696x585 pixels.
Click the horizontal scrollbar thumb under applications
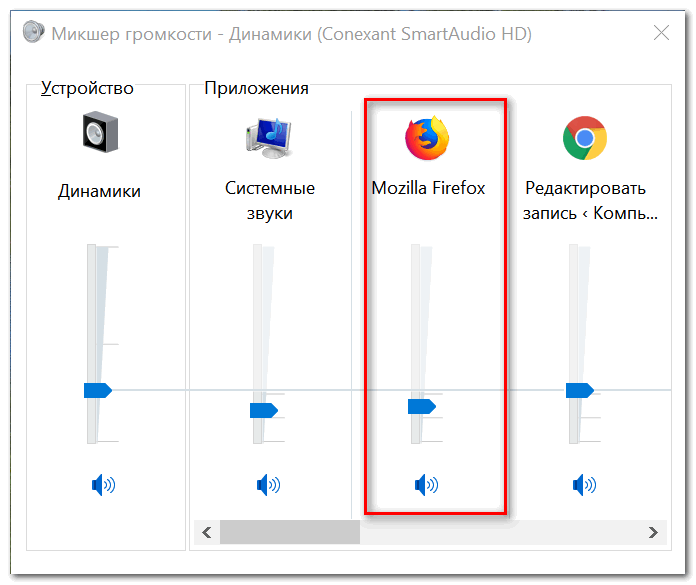tap(290, 532)
